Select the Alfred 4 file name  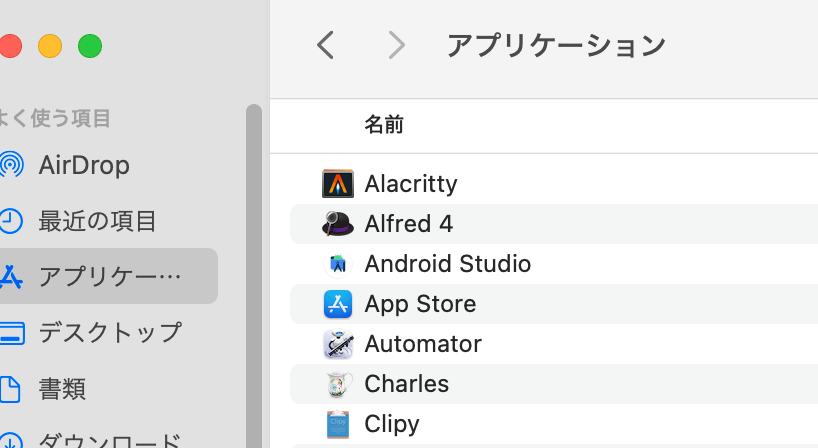pyautogui.click(x=408, y=224)
